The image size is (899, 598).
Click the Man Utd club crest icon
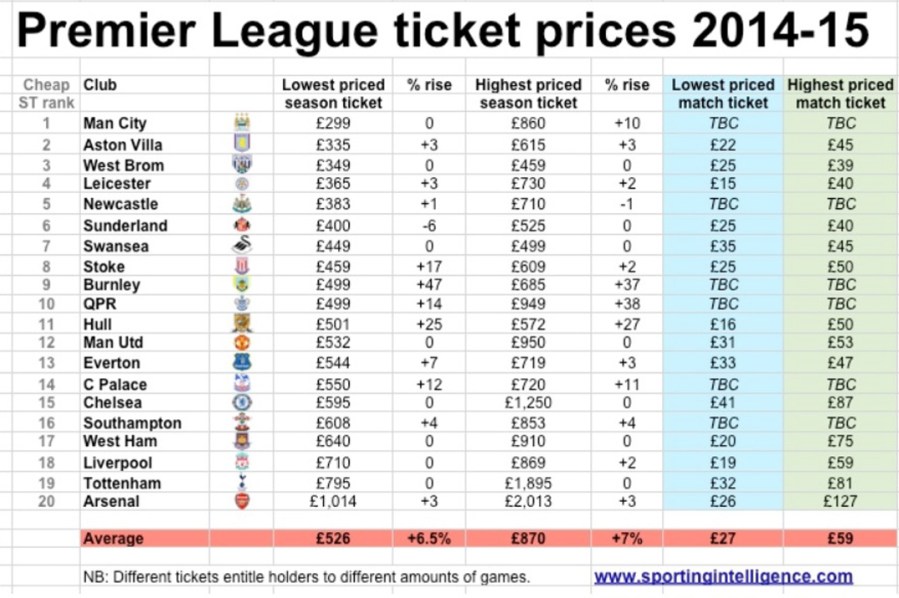[x=241, y=343]
